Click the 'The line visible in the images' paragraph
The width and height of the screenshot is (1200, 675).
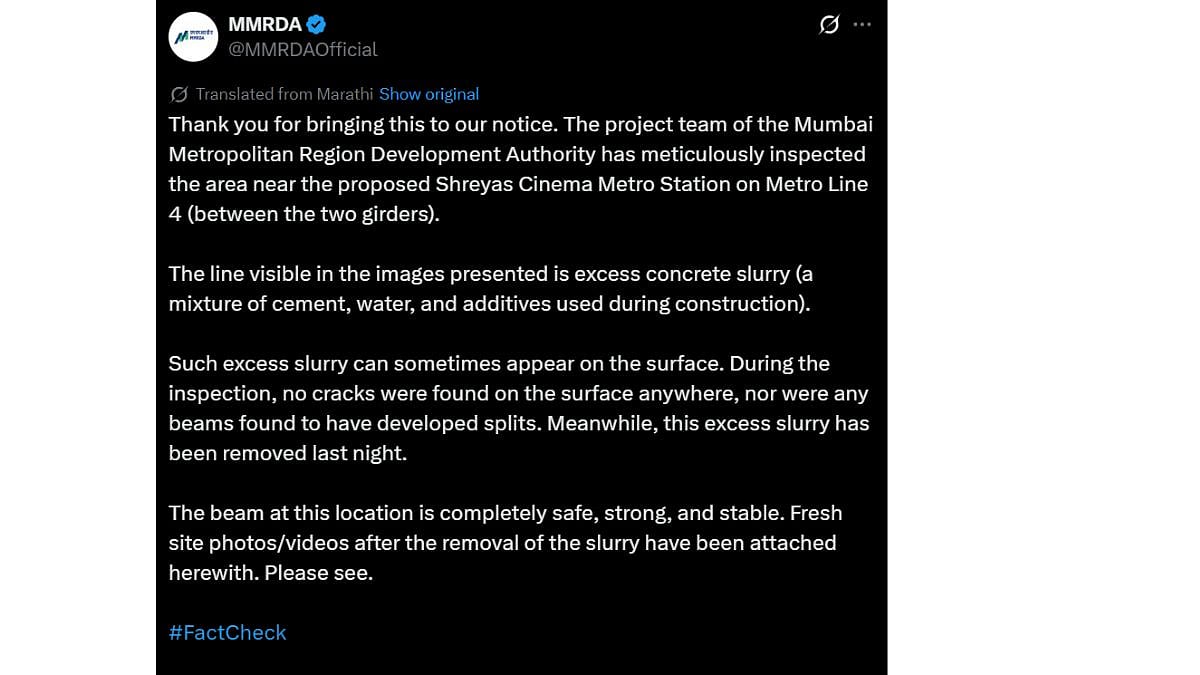click(x=490, y=288)
